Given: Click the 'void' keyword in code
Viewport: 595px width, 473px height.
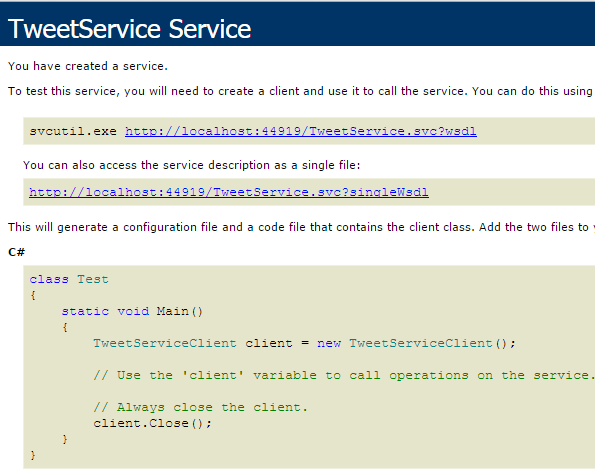Looking at the screenshot, I should [x=133, y=311].
